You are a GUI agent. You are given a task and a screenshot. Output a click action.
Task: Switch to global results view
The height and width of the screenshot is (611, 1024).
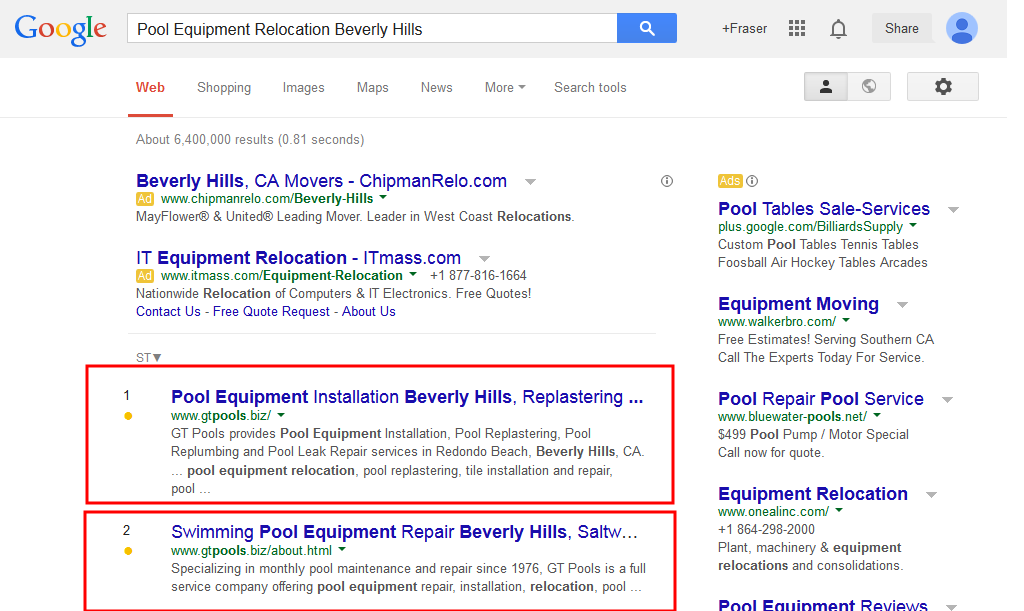click(x=869, y=86)
